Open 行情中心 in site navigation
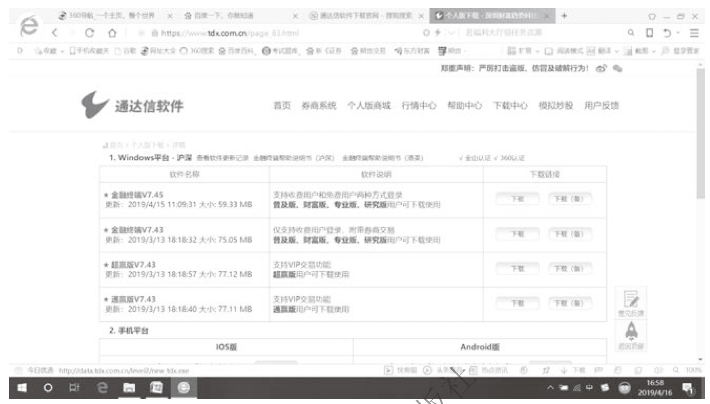The height and width of the screenshot is (404, 710). 419,106
